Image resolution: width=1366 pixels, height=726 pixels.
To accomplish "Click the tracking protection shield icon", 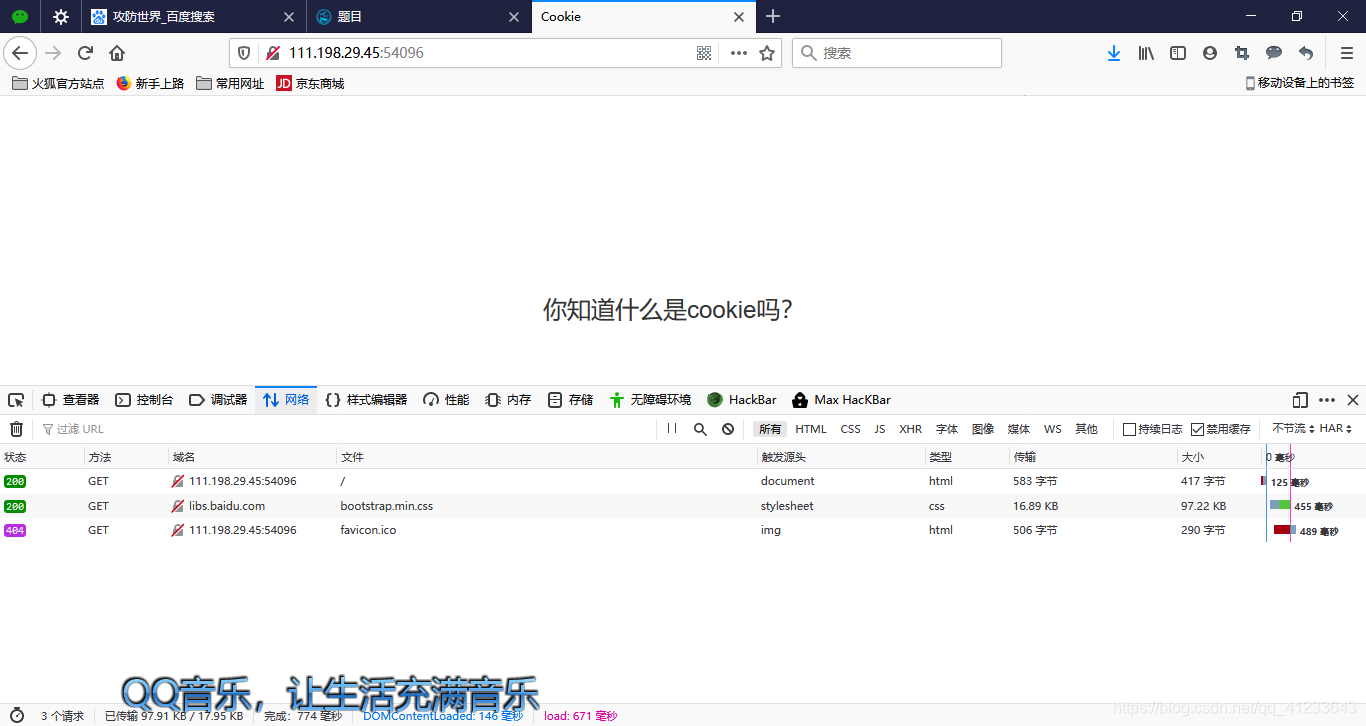I will [x=244, y=53].
